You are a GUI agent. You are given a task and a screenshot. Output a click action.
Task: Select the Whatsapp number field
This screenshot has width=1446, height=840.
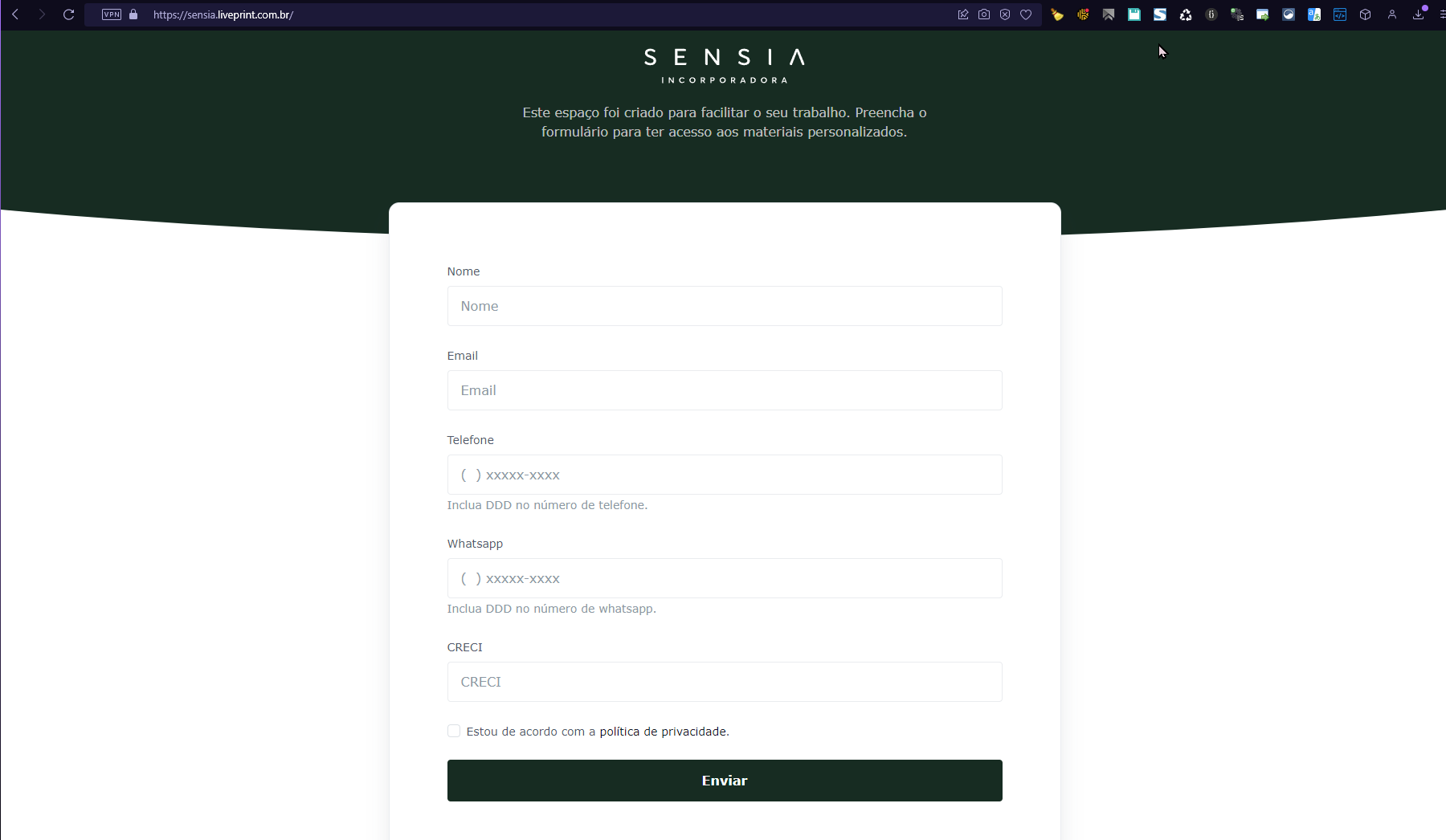(725, 578)
